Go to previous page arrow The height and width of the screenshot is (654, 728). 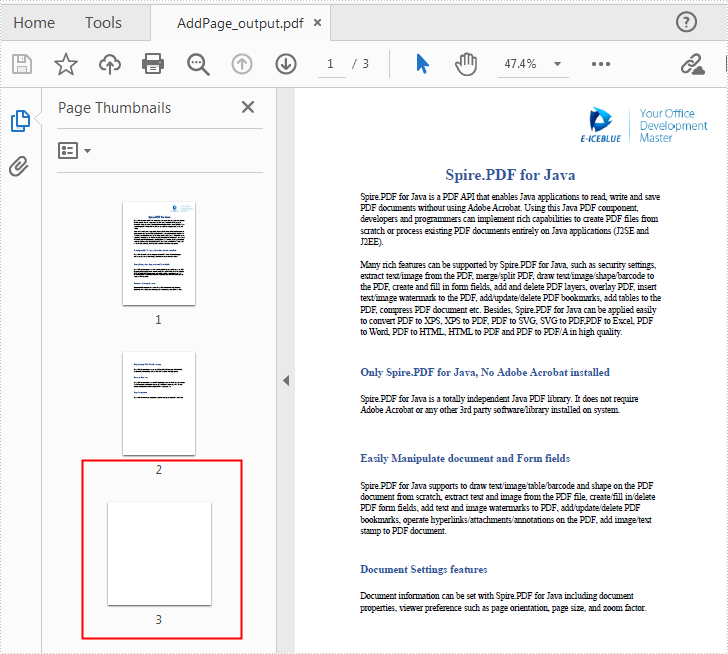click(242, 64)
